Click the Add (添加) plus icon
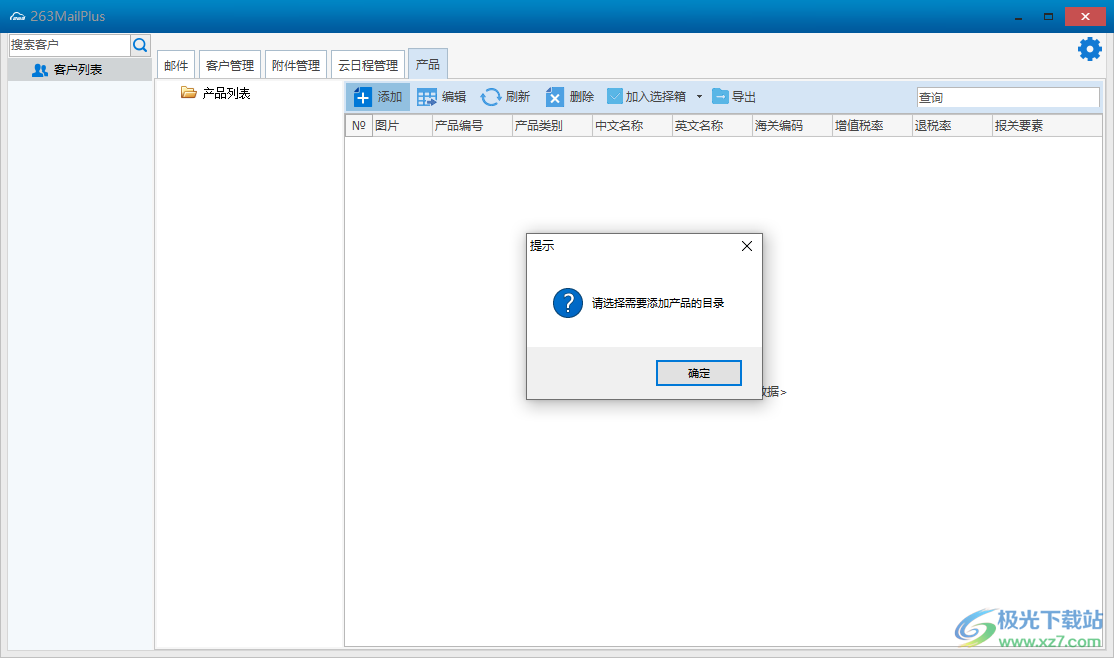The height and width of the screenshot is (658, 1114). (x=362, y=97)
